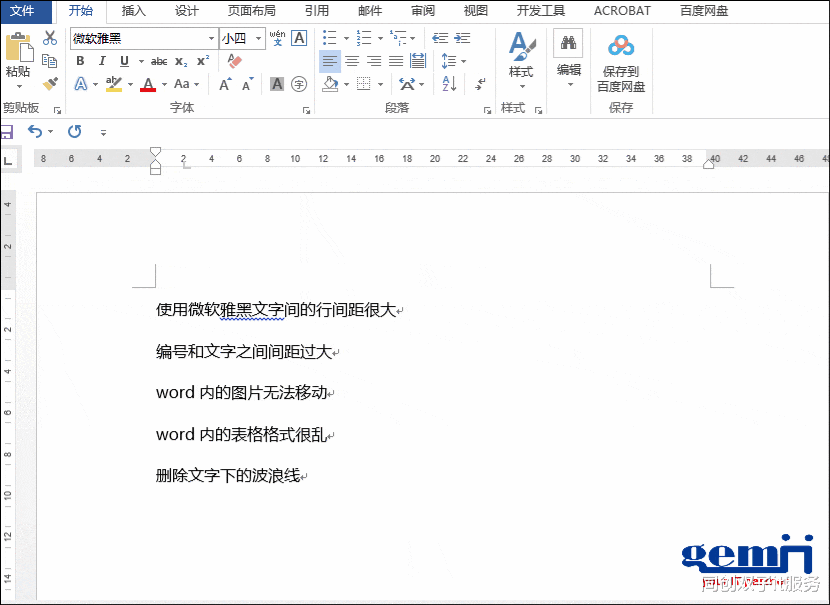
Task: Open the font name combo box dropdown
Action: click(211, 39)
